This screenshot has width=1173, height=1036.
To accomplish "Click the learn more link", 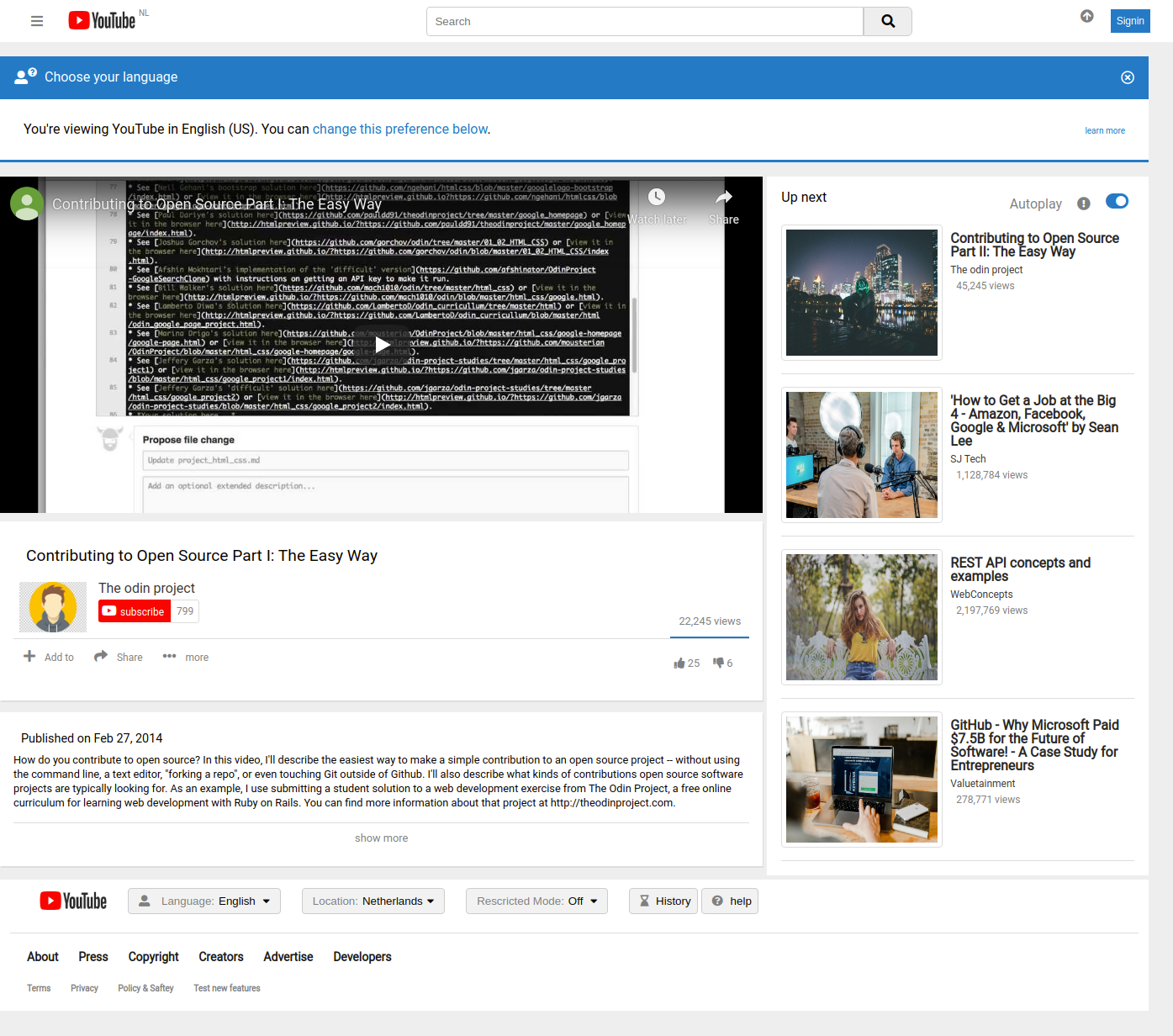I will [x=1105, y=130].
